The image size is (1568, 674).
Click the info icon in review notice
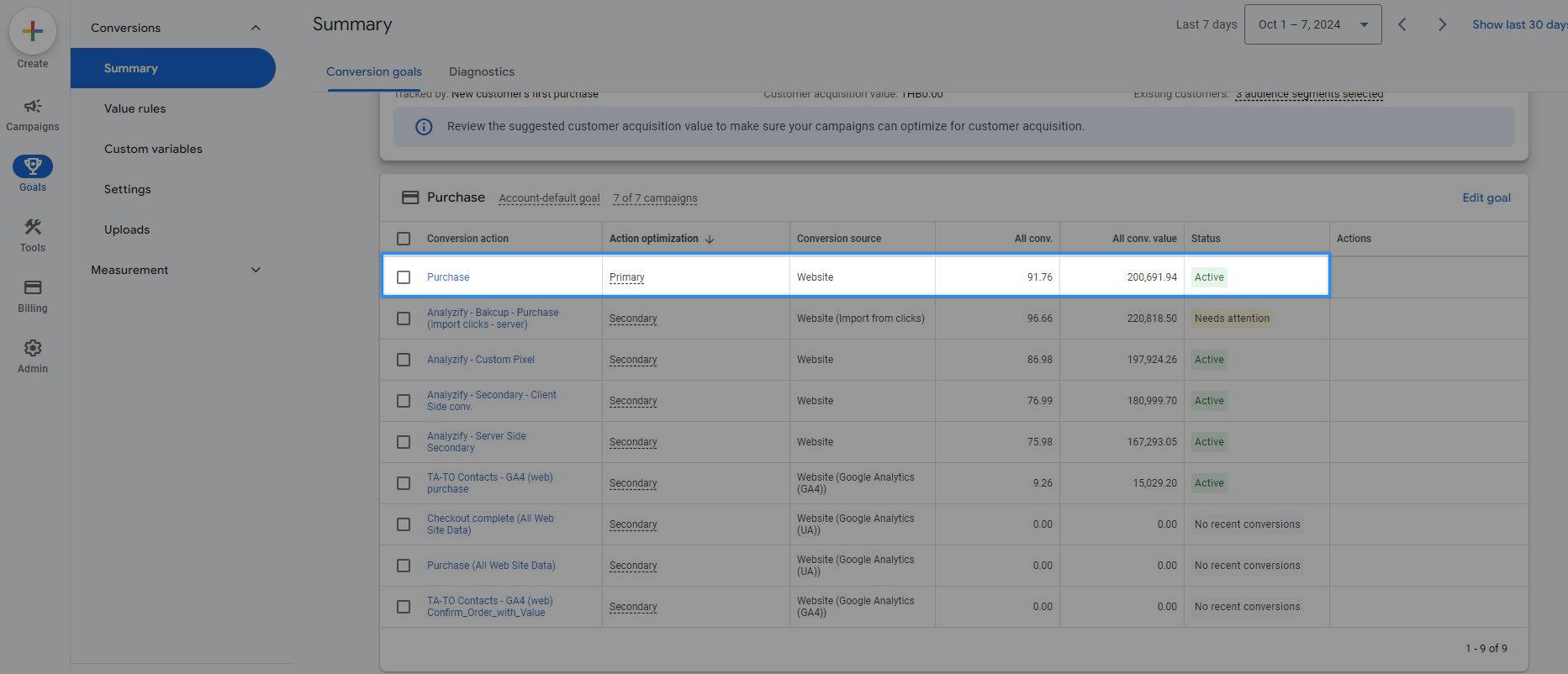click(424, 127)
